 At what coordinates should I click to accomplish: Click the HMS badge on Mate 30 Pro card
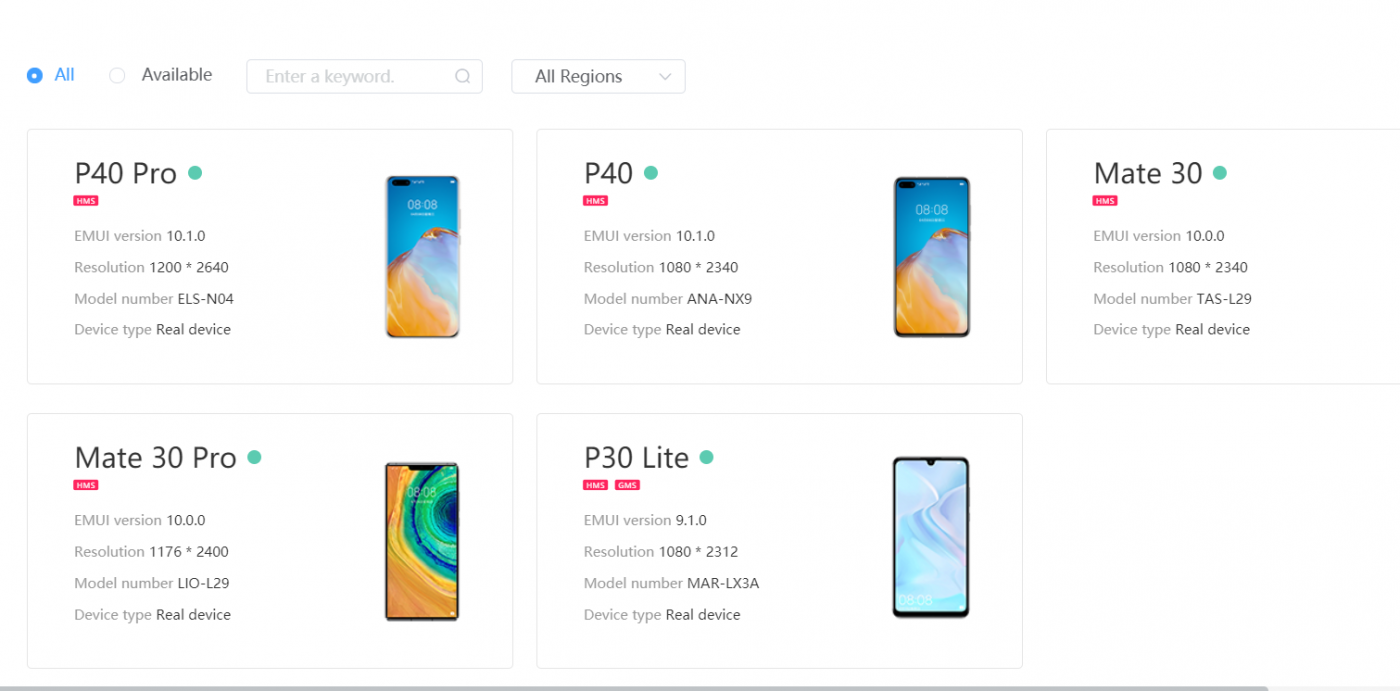point(86,484)
